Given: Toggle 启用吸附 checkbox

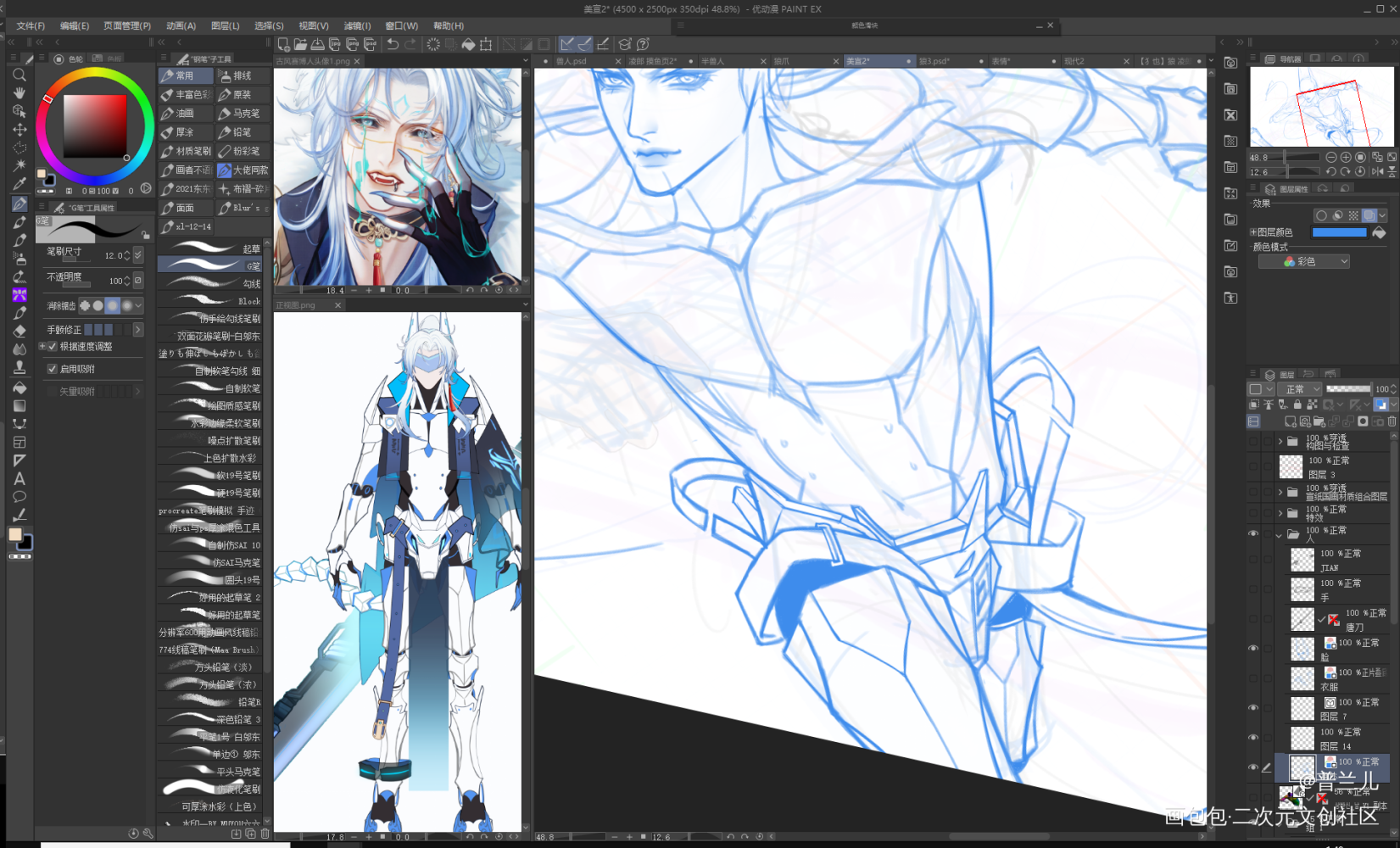Looking at the screenshot, I should pos(53,369).
